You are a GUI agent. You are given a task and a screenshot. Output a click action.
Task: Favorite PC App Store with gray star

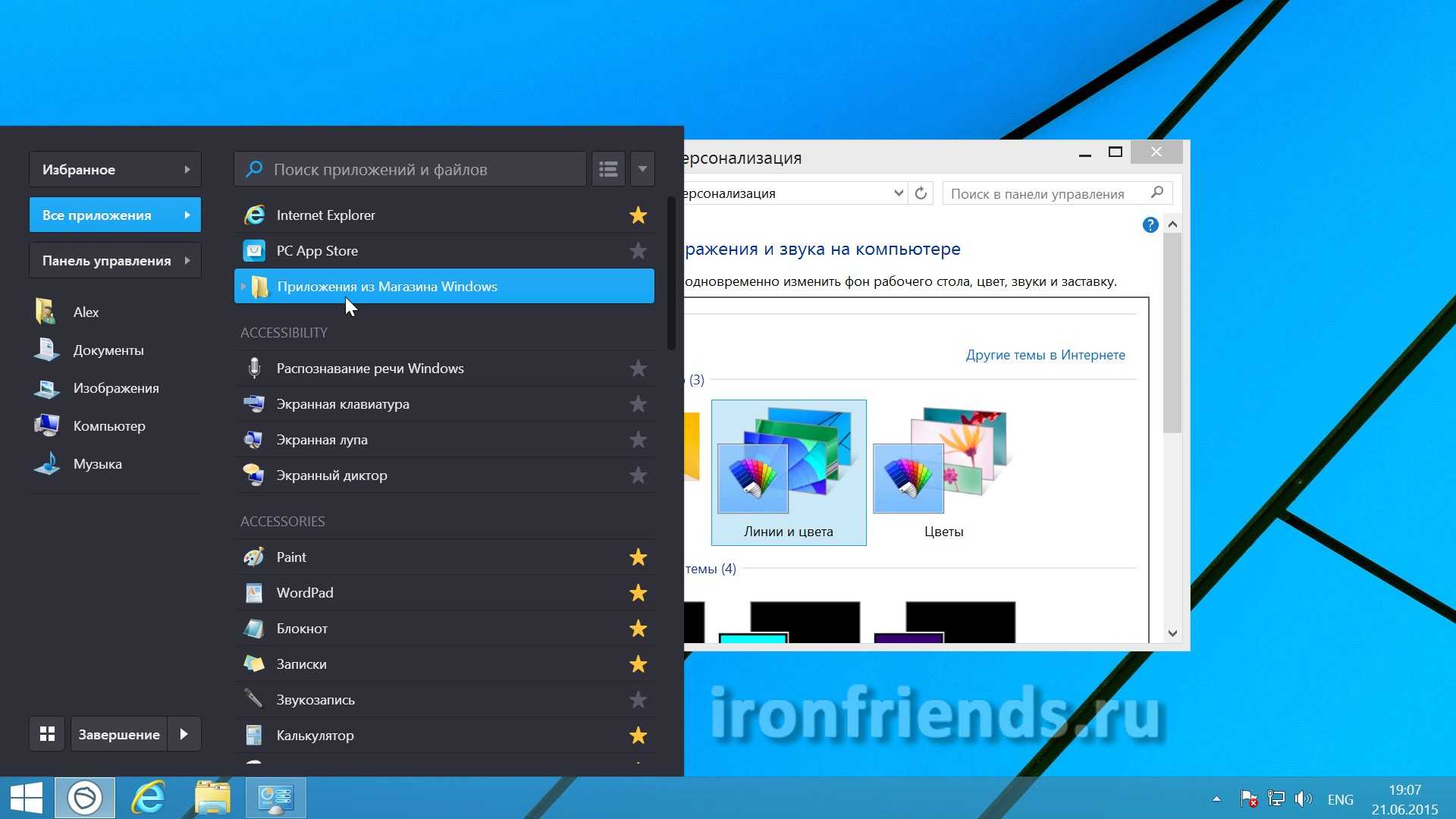639,251
